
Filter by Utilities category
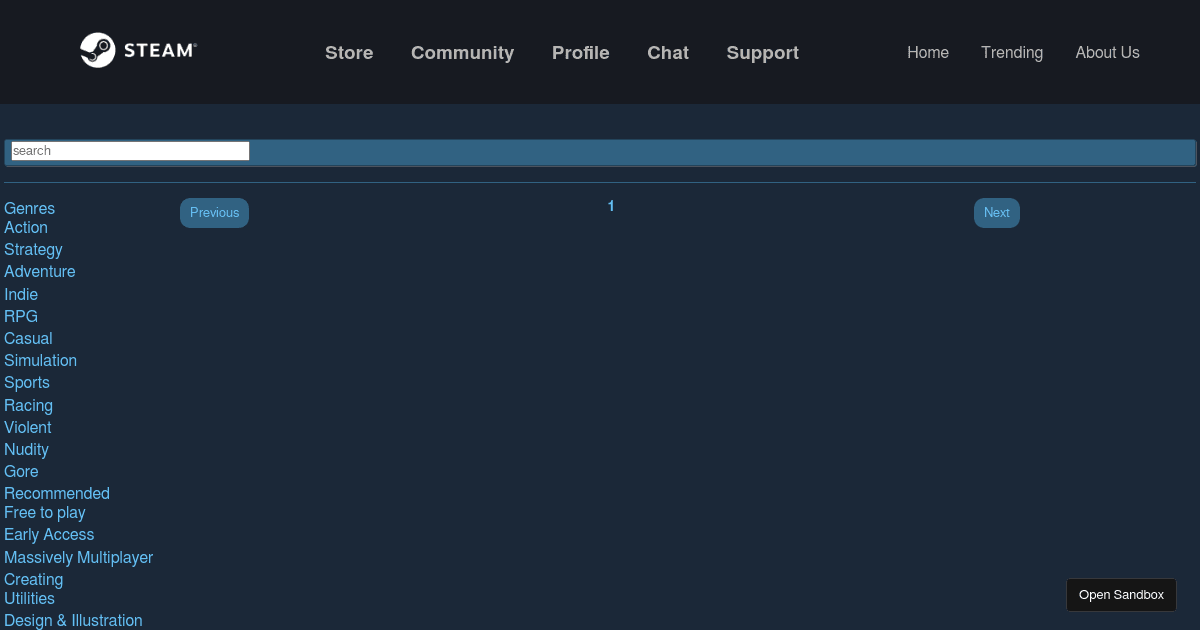pyautogui.click(x=29, y=598)
